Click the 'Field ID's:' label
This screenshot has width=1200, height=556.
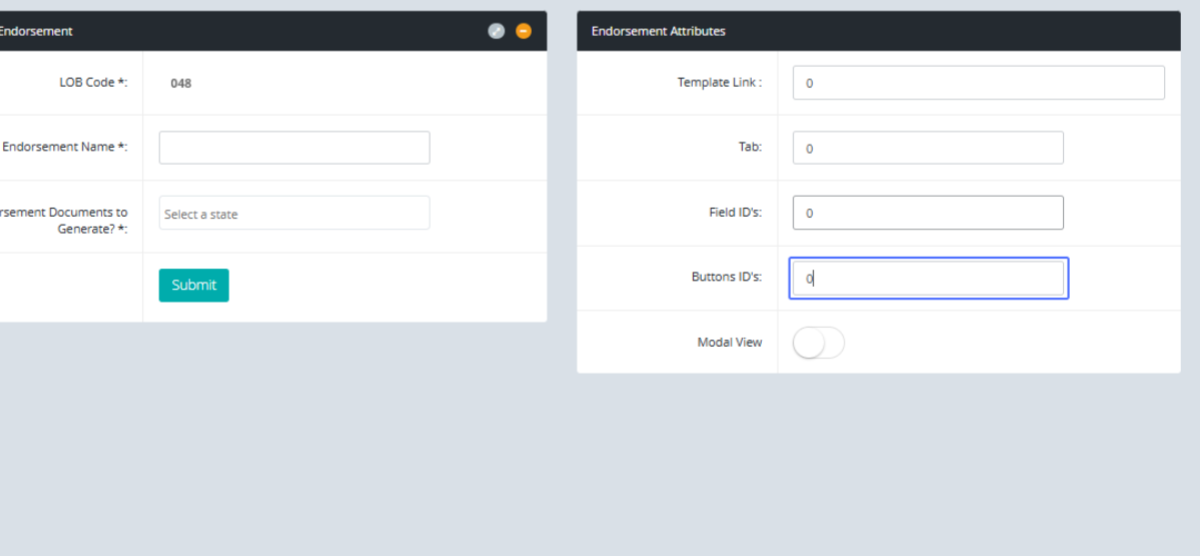pos(734,213)
